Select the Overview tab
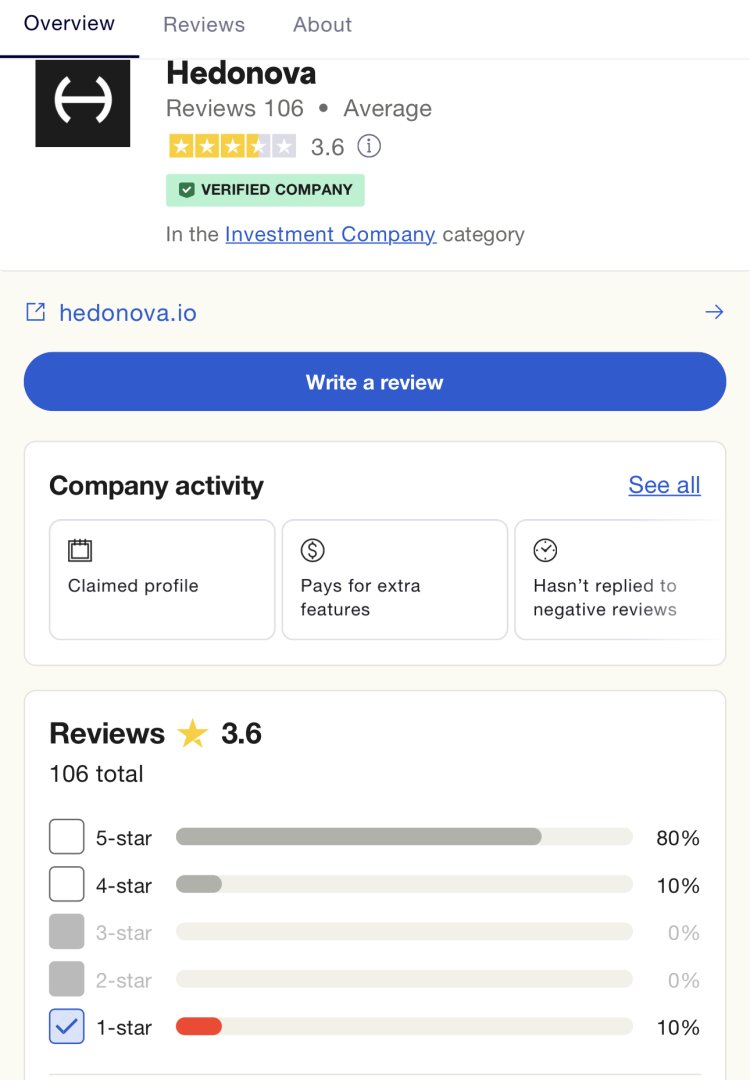 68,24
